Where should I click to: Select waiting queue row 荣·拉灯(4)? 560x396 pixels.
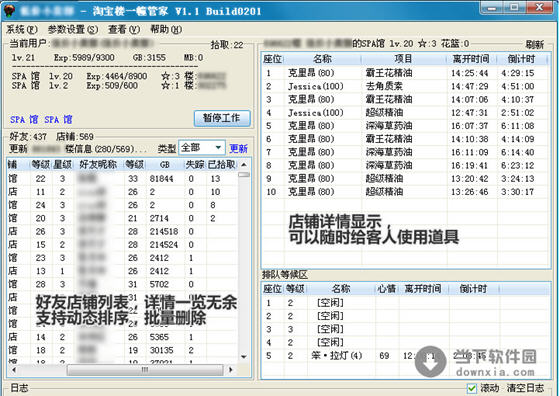(x=406, y=356)
